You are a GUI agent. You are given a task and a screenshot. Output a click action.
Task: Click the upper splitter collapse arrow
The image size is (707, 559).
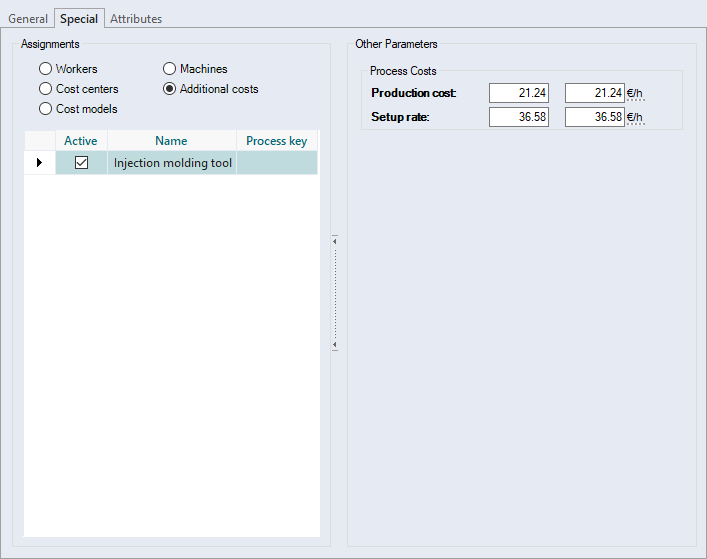(x=335, y=241)
